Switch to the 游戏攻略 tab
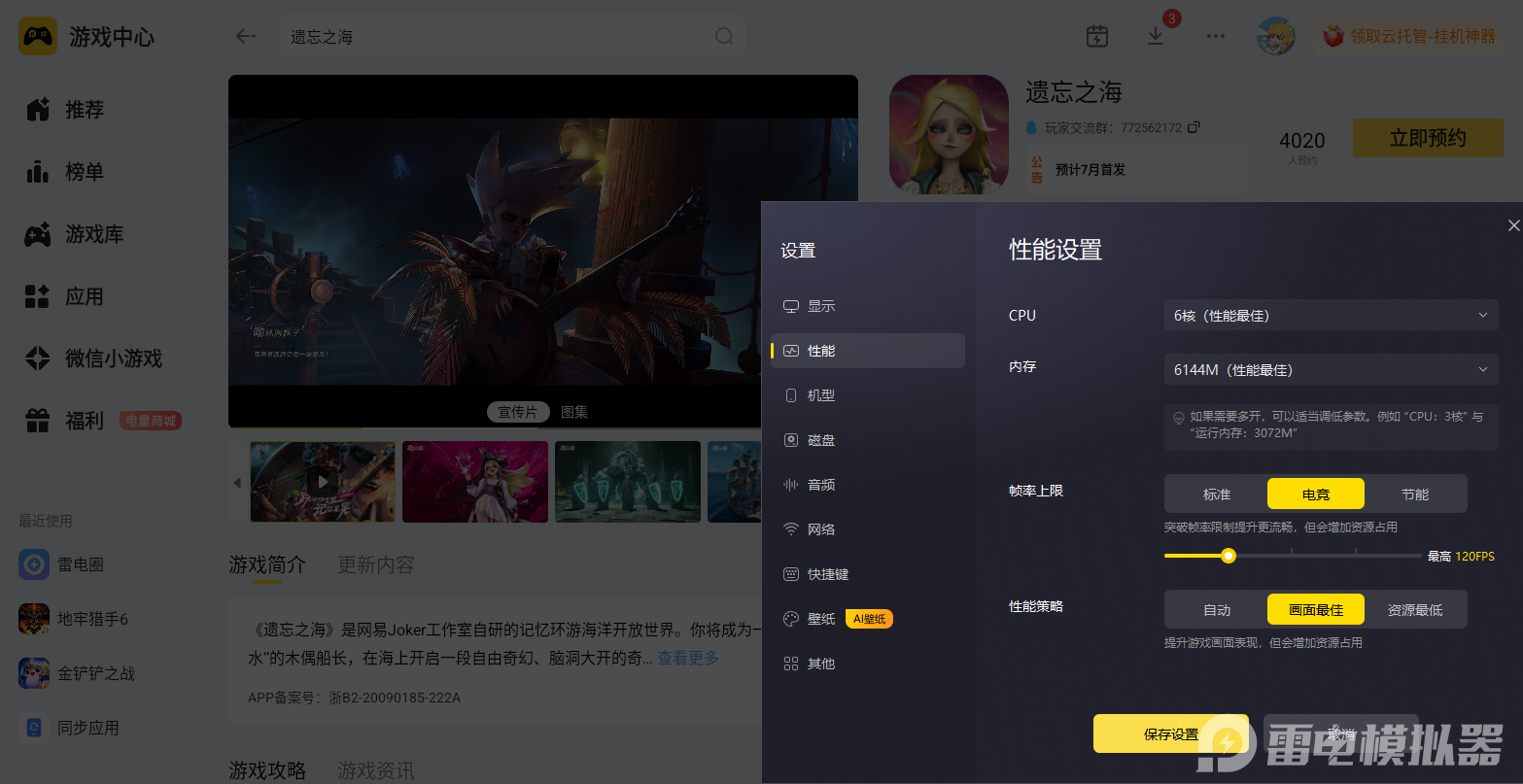This screenshot has height=784, width=1523. pyautogui.click(x=267, y=770)
